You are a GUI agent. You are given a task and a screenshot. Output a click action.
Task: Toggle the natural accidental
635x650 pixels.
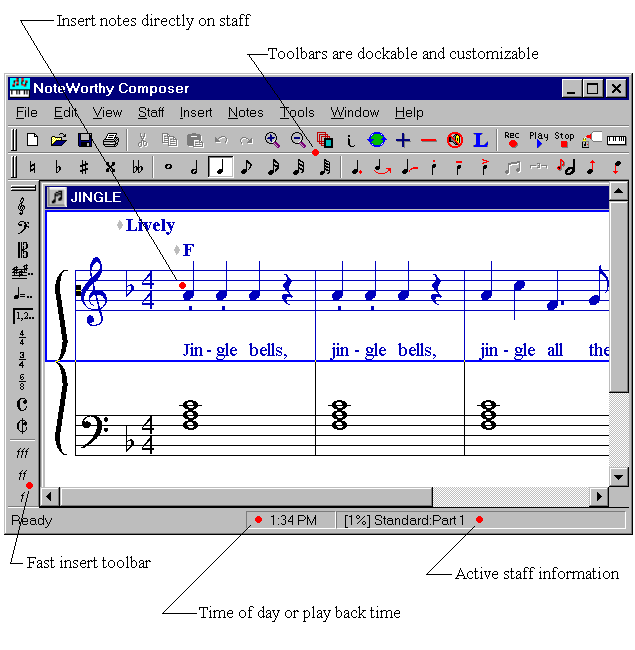tap(32, 167)
